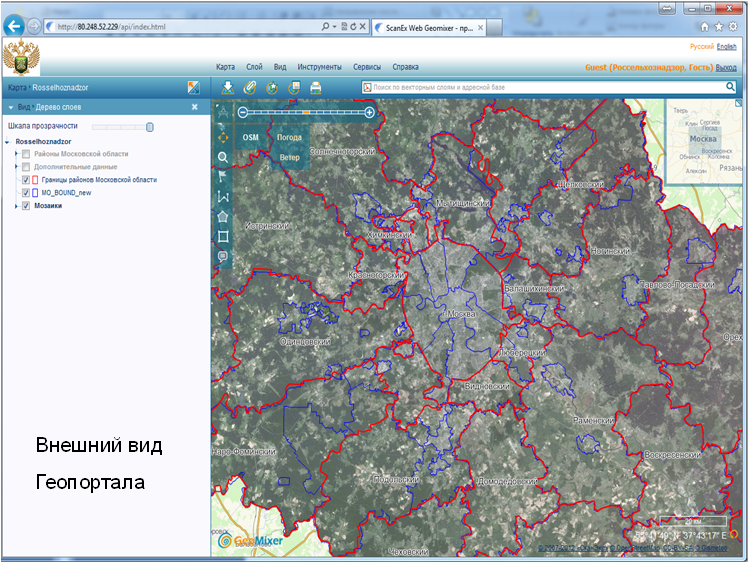The height and width of the screenshot is (563, 749).
Task: Click the zoom out minus button
Action: [243, 112]
